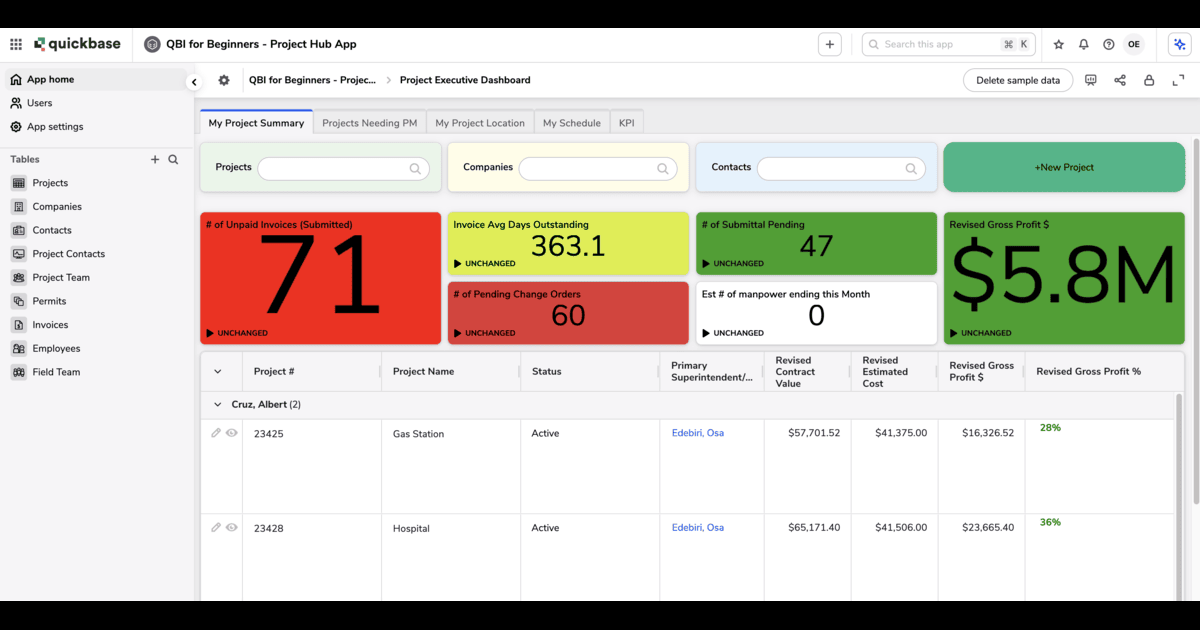This screenshot has height=630, width=1200.
Task: Click the QBI Project Hub App icon
Action: point(152,44)
